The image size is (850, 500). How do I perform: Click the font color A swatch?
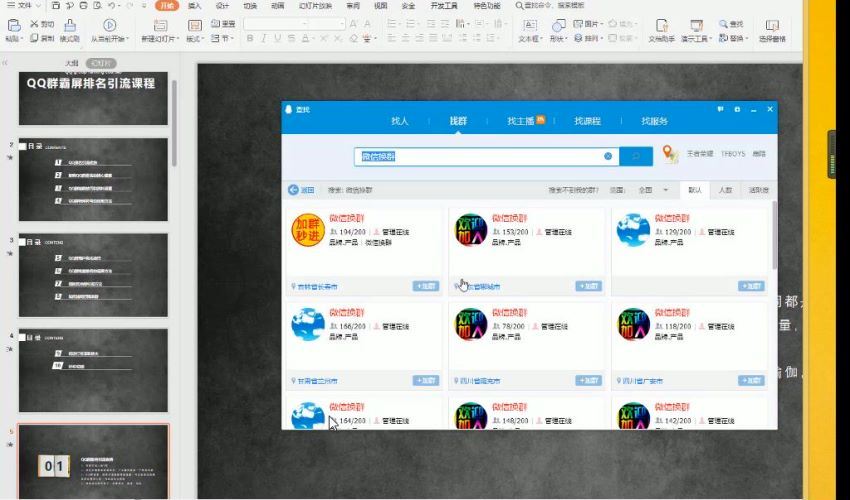click(x=305, y=39)
